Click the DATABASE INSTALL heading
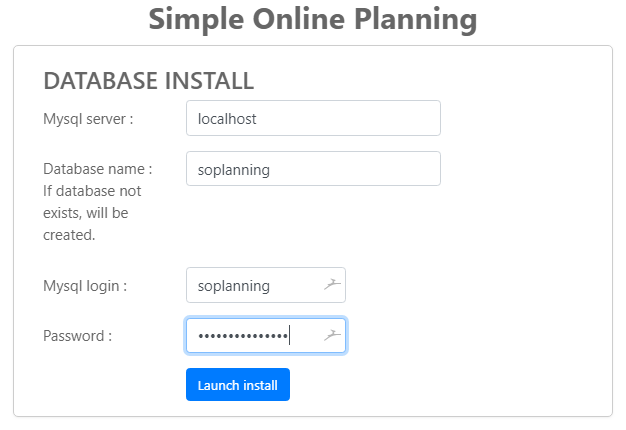Screen dimensions: 626x430 point(148,81)
